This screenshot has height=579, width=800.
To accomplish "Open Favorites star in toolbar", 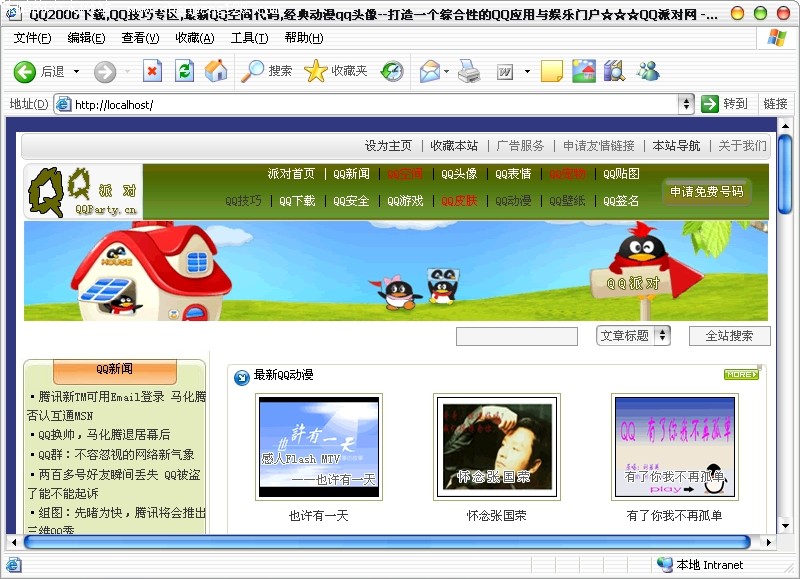I will tap(316, 71).
